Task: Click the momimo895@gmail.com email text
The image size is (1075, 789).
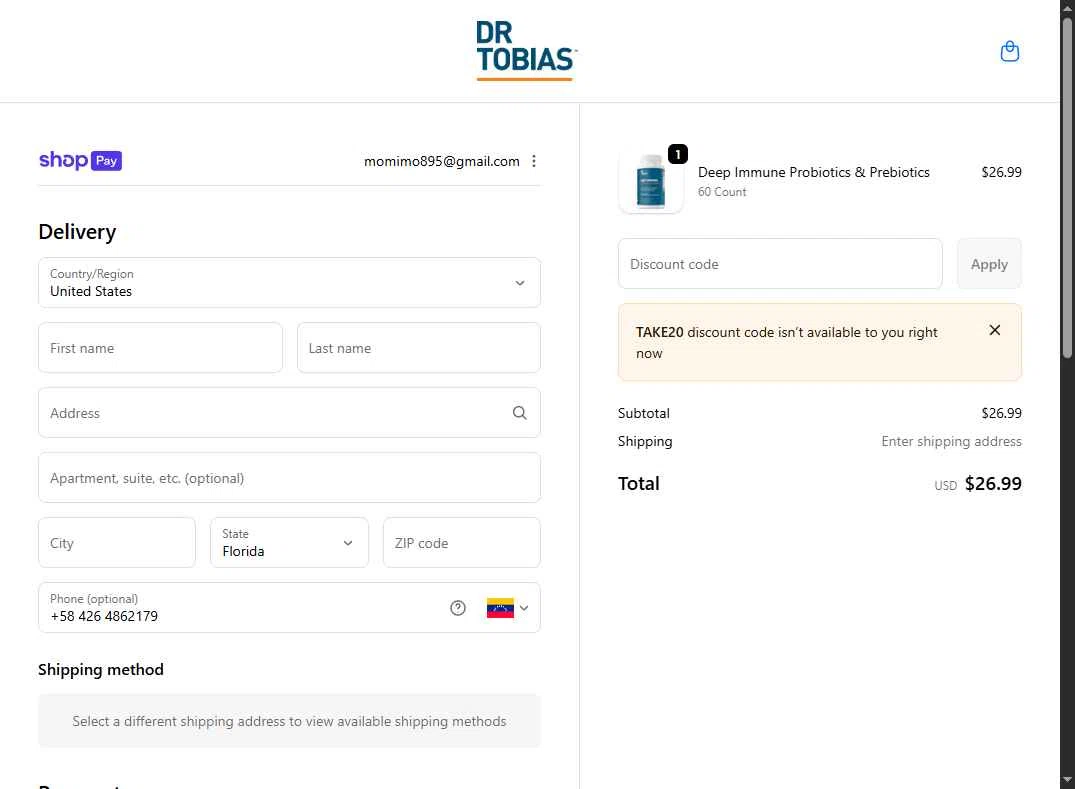Action: tap(442, 161)
